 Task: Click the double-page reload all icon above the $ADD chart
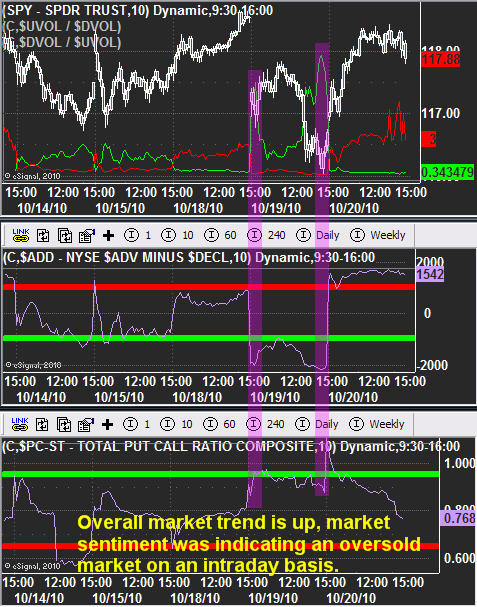[65, 235]
